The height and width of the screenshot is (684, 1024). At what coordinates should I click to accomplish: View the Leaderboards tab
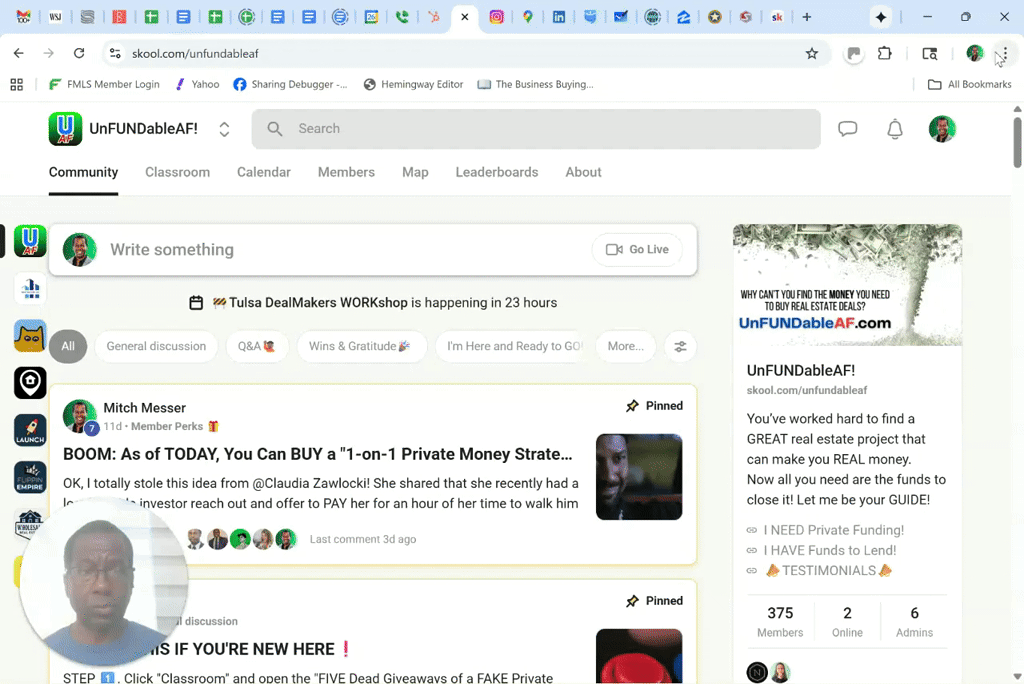[x=497, y=172]
